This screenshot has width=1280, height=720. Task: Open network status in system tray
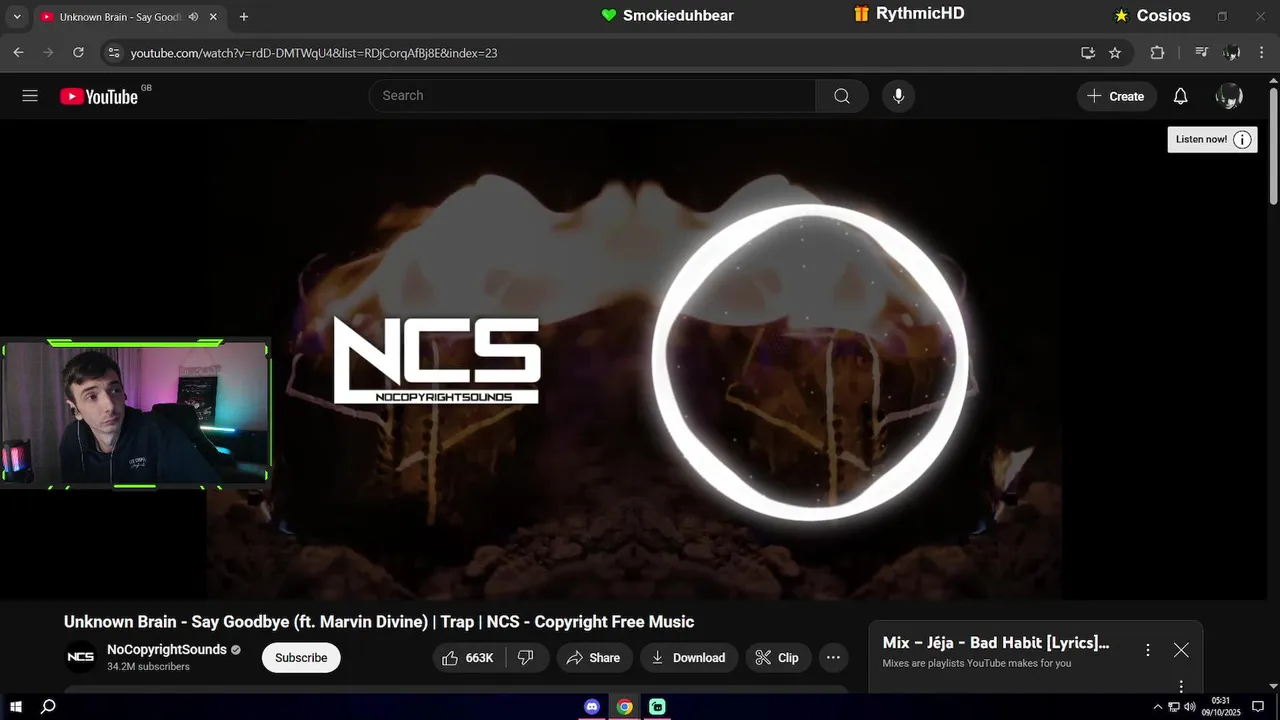(1174, 707)
